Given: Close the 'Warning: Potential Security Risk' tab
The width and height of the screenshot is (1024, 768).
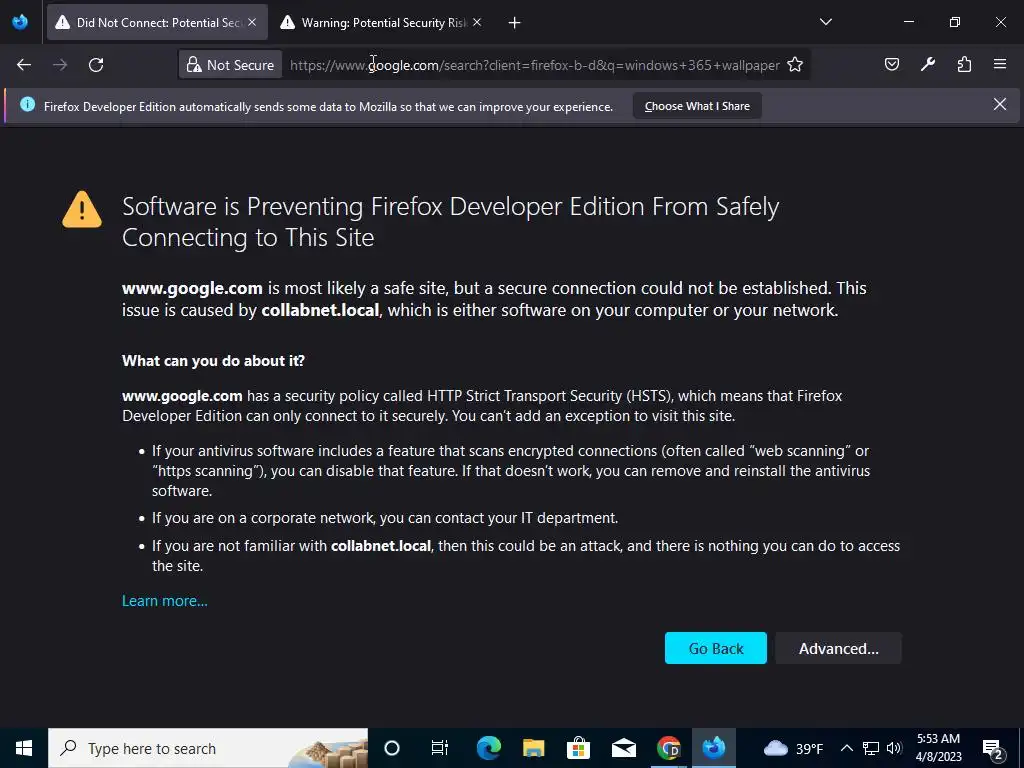Looking at the screenshot, I should point(477,22).
